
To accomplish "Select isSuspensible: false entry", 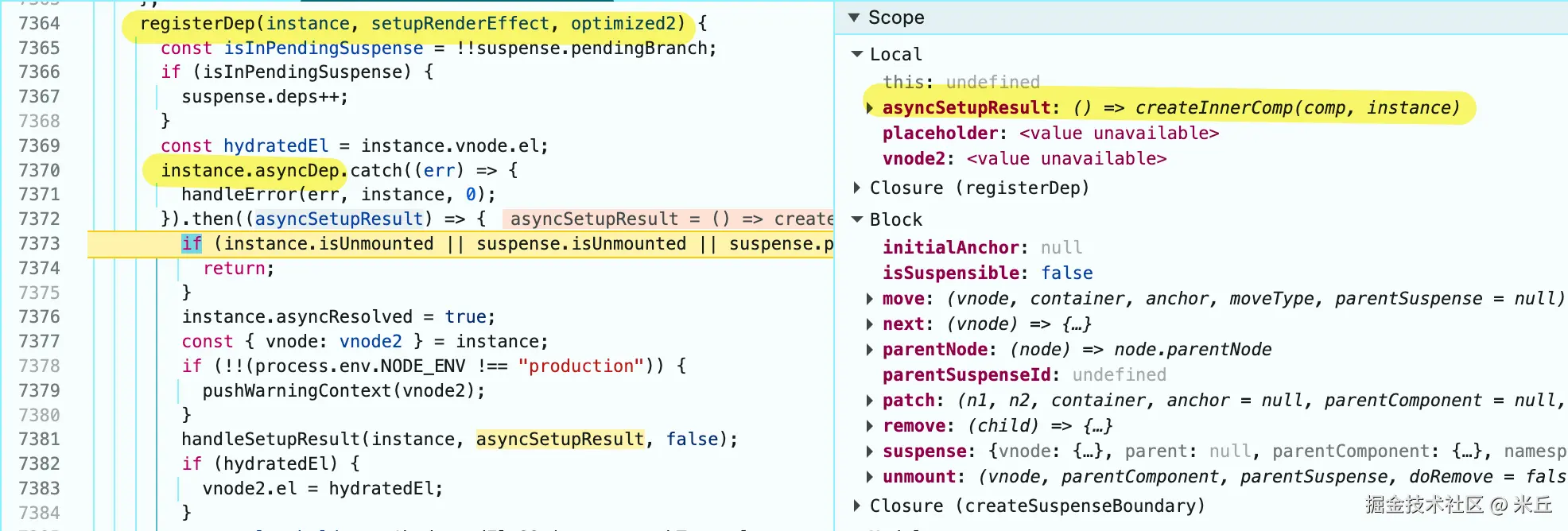I will pos(988,273).
